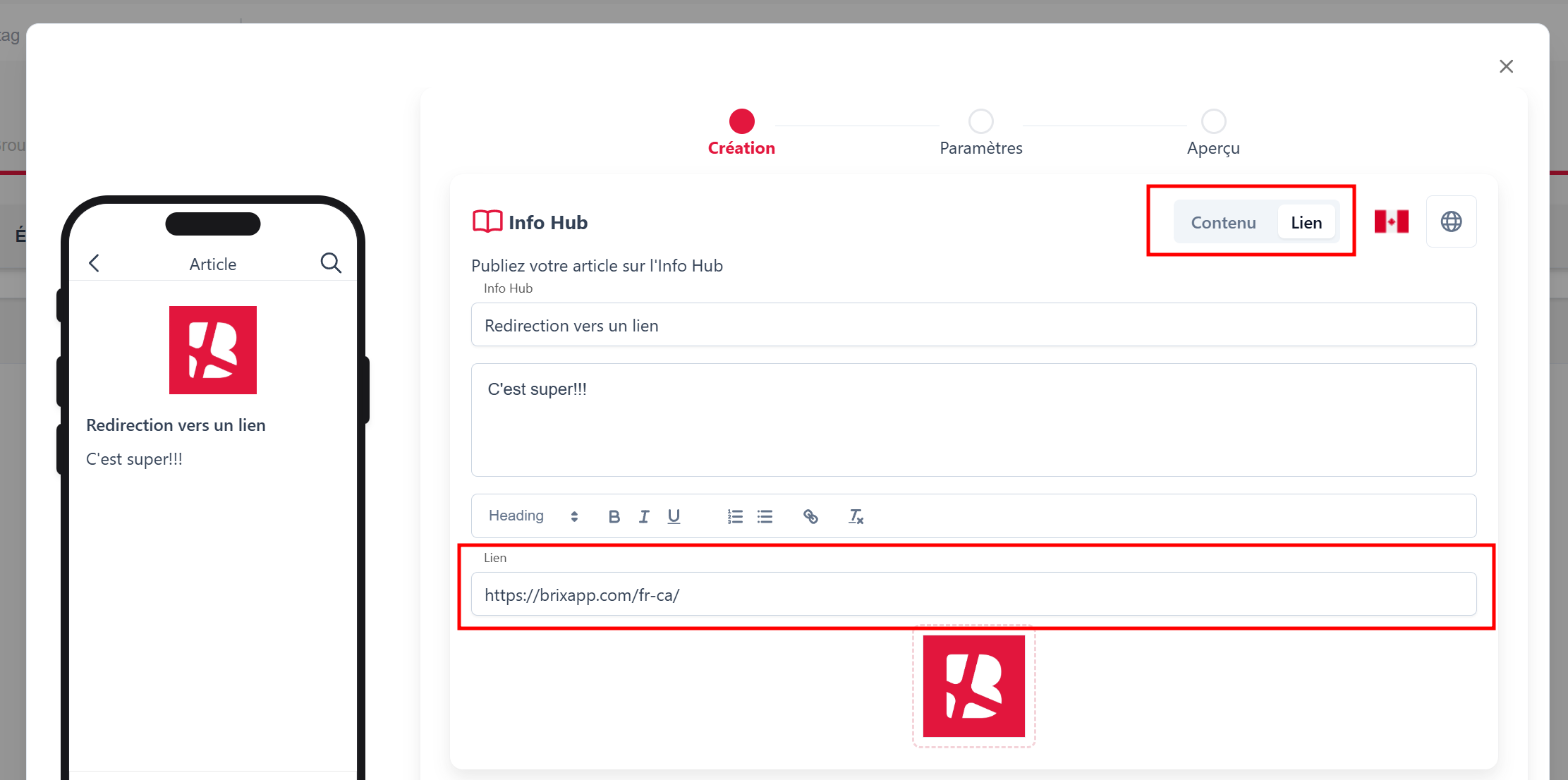Toggle bold formatting in editor toolbar
Screen dimensions: 1568x780
[614, 517]
